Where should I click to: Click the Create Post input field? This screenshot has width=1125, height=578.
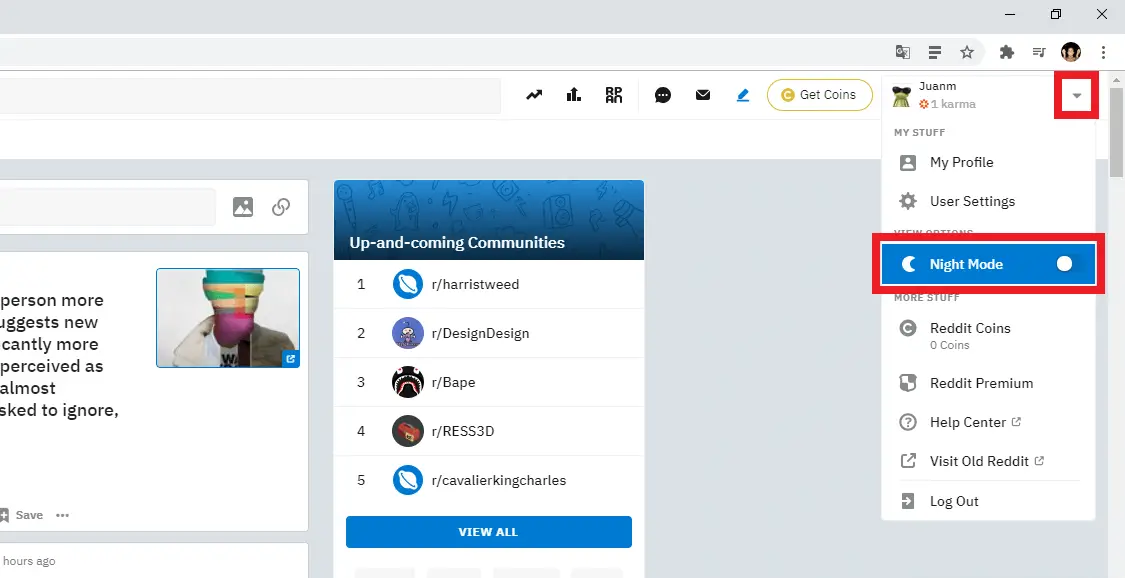pyautogui.click(x=108, y=207)
